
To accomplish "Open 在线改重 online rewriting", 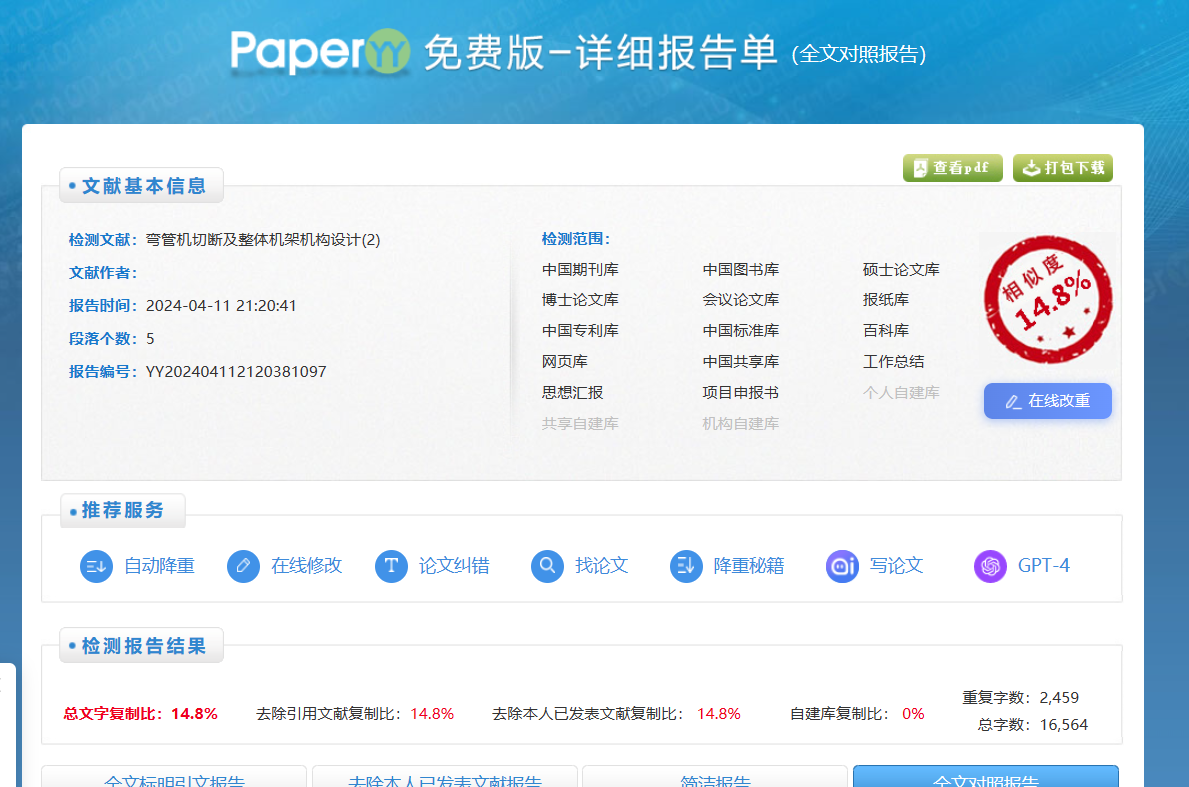I will pos(1047,400).
